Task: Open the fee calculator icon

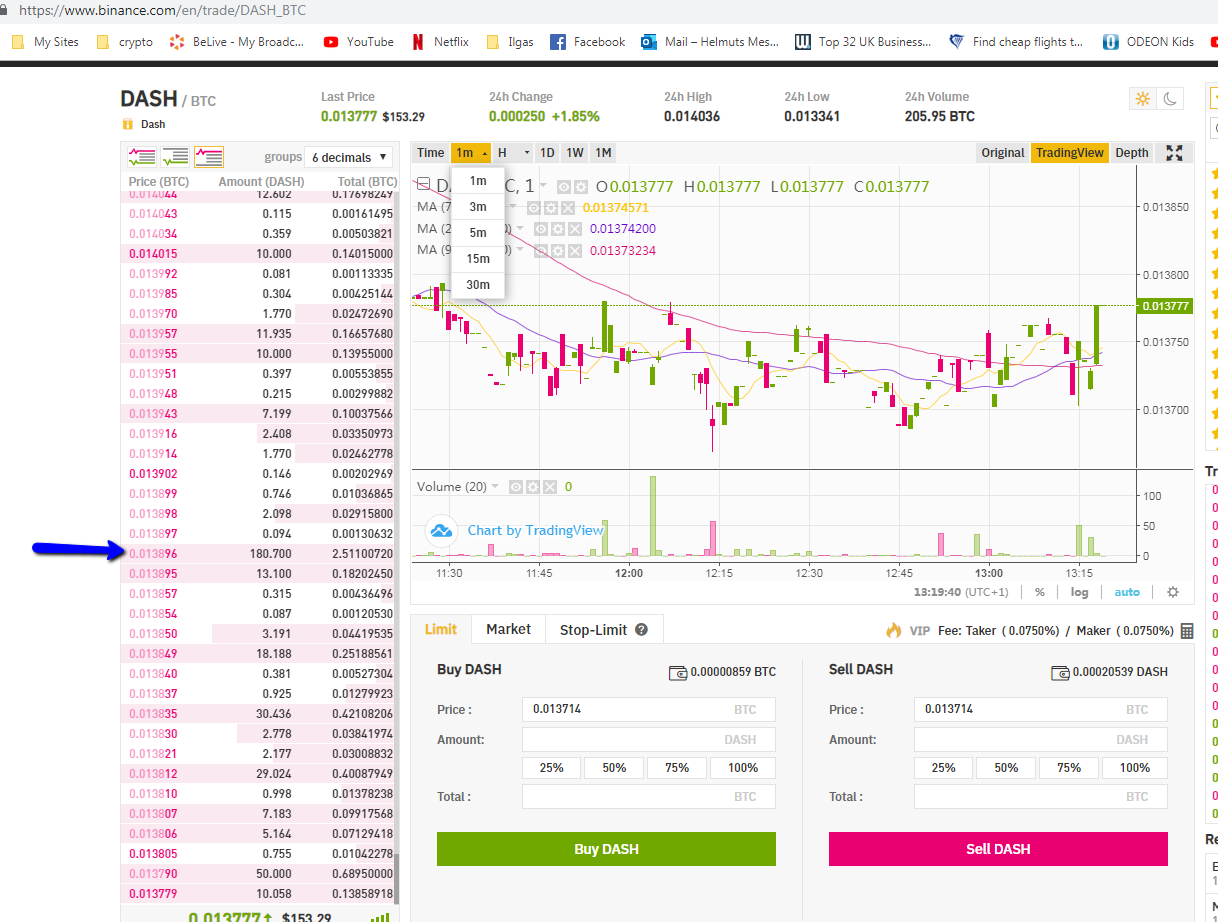Action: (x=1187, y=631)
